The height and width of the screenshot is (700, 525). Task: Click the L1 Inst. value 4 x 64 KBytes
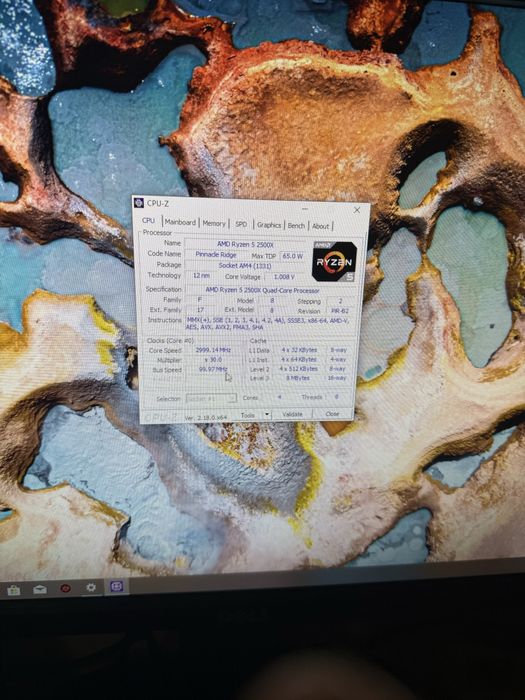299,359
